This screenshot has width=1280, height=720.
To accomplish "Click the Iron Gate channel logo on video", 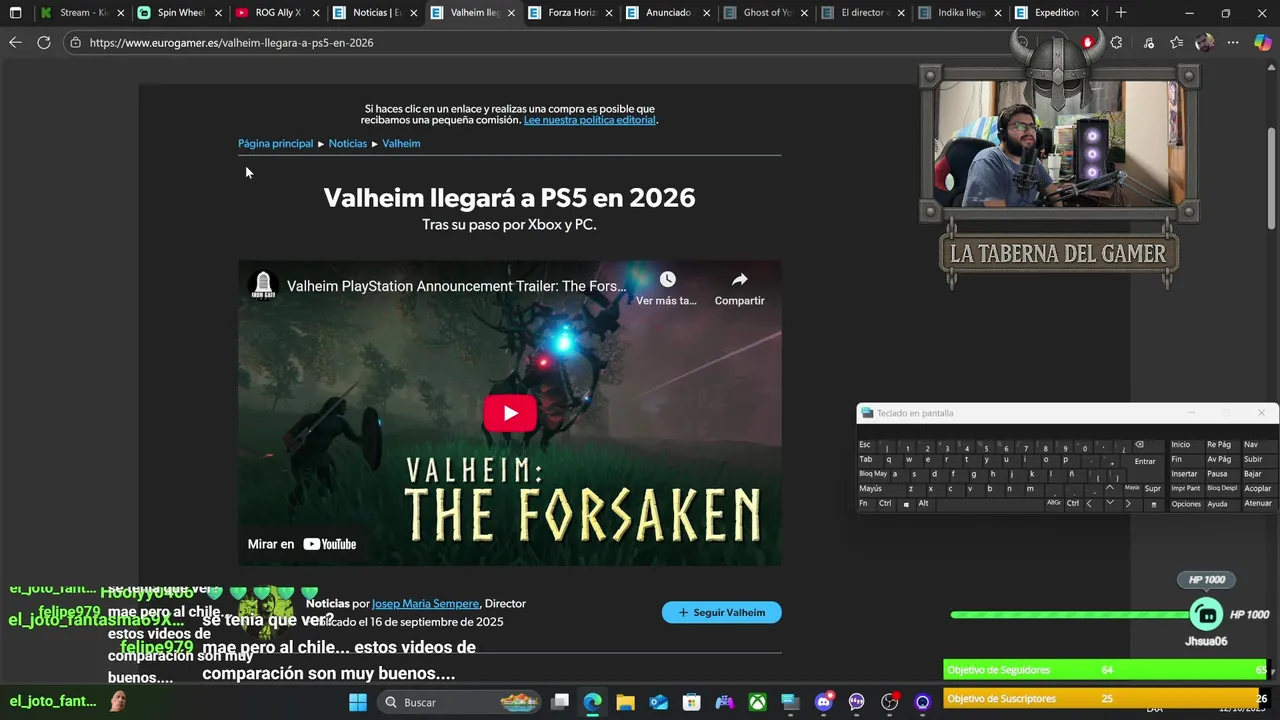I will click(263, 285).
